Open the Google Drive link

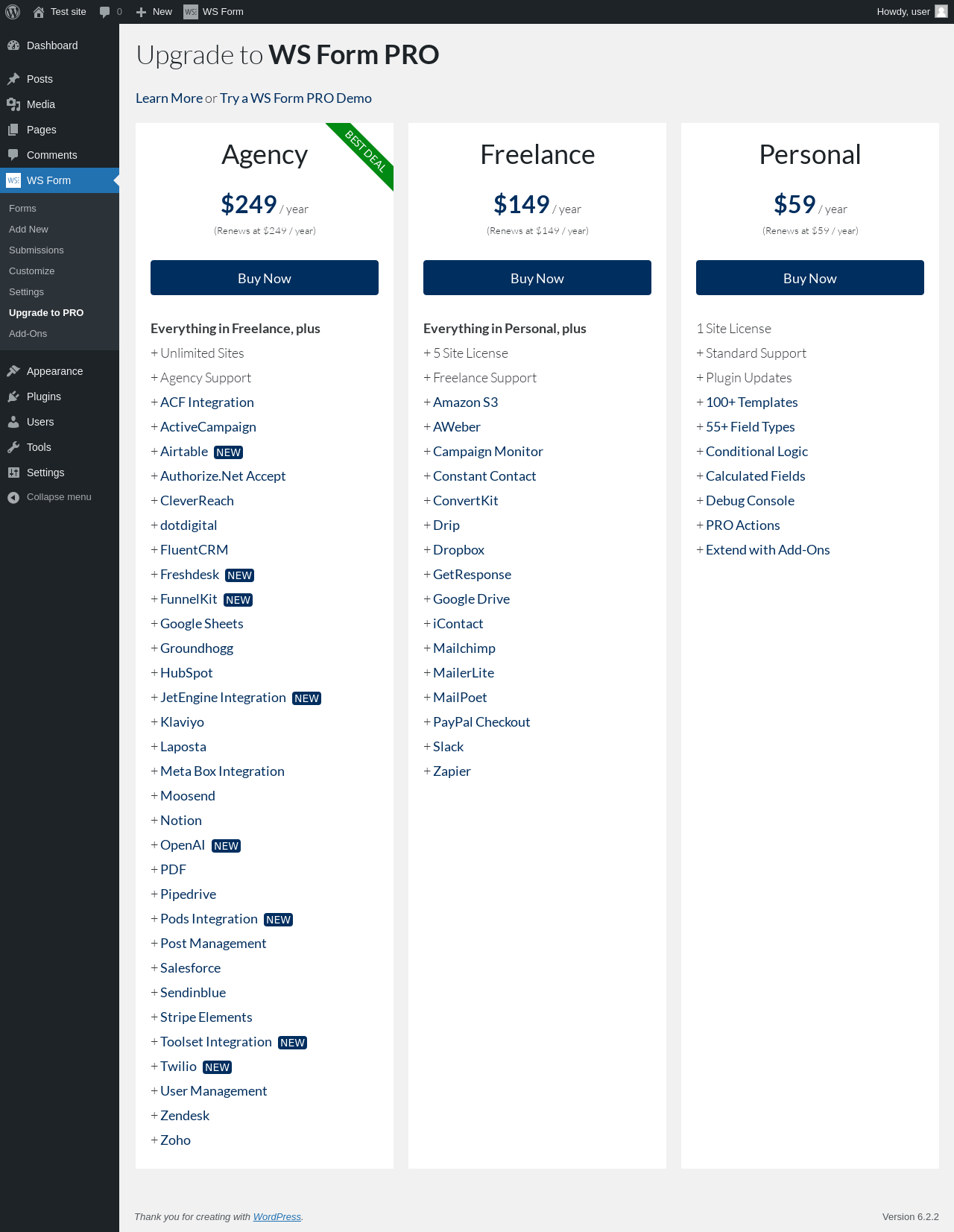pyautogui.click(x=472, y=599)
